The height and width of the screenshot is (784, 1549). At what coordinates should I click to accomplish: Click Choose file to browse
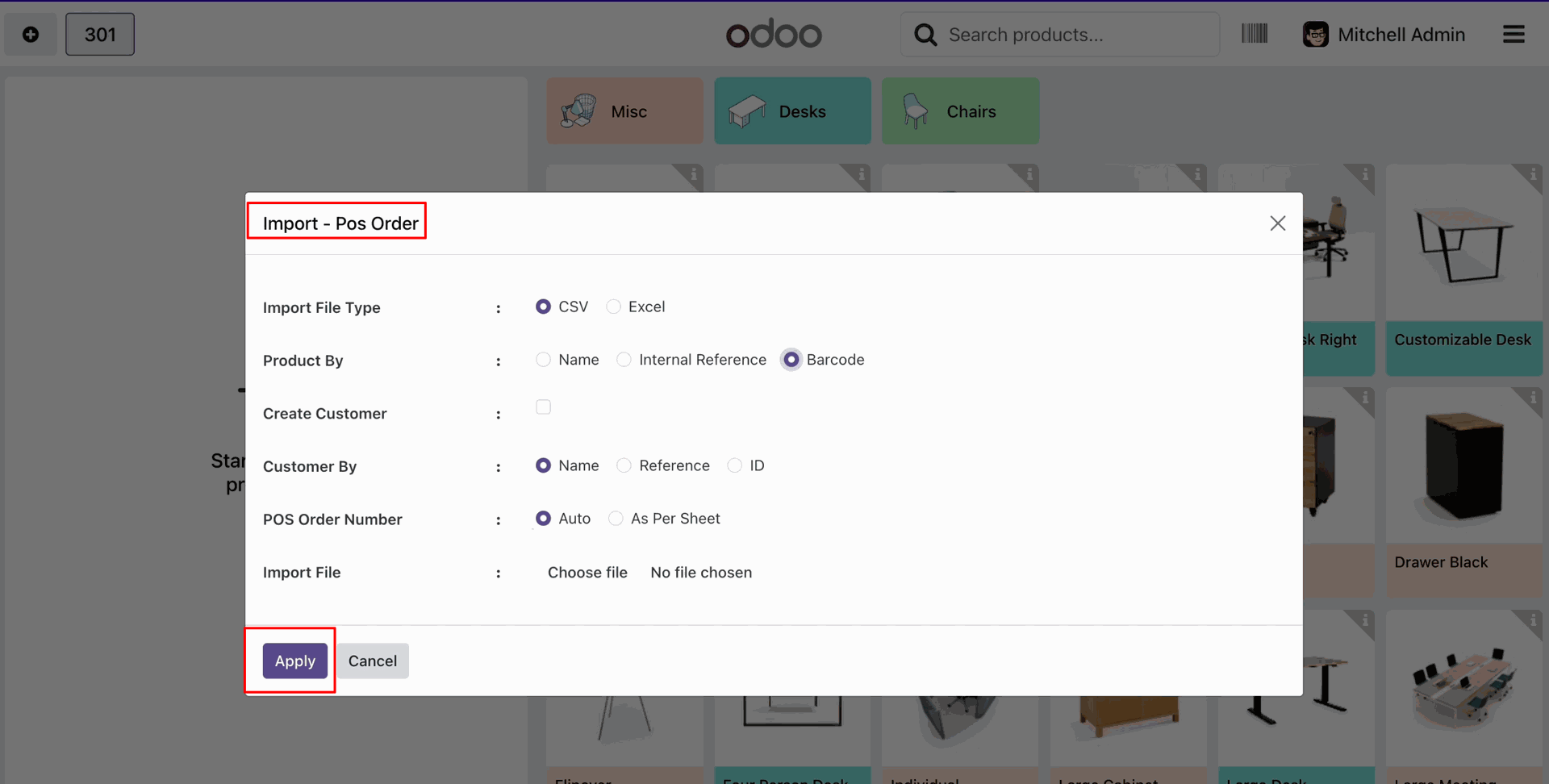pyautogui.click(x=587, y=573)
